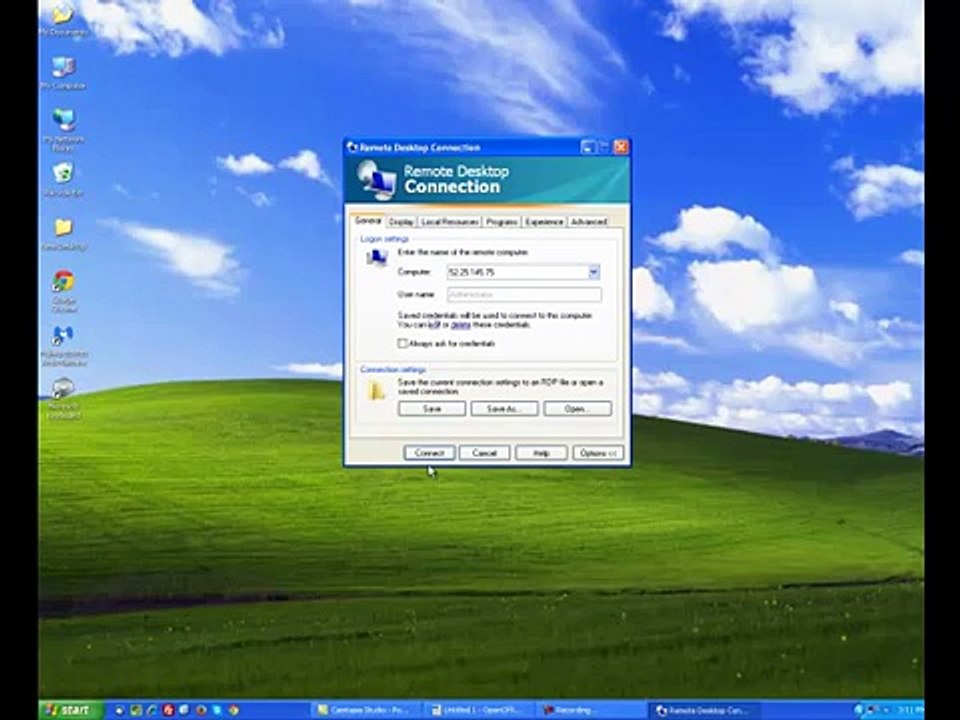
Task: Click the User name field
Action: [x=524, y=294]
